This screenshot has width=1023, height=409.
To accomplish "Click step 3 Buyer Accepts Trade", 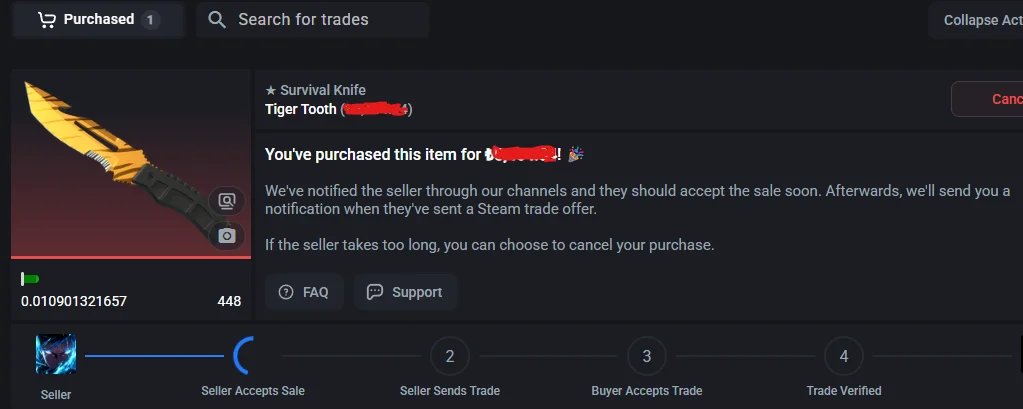I will tap(647, 356).
